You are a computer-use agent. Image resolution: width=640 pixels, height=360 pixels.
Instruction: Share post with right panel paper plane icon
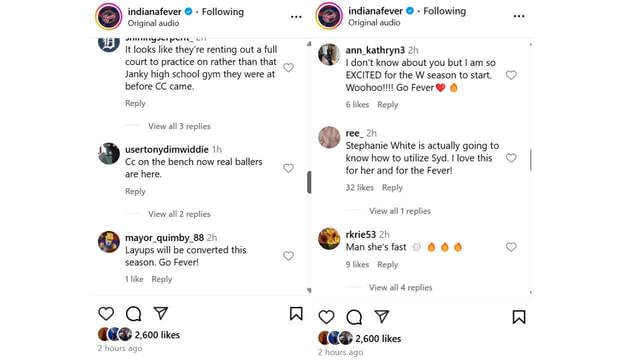point(382,316)
